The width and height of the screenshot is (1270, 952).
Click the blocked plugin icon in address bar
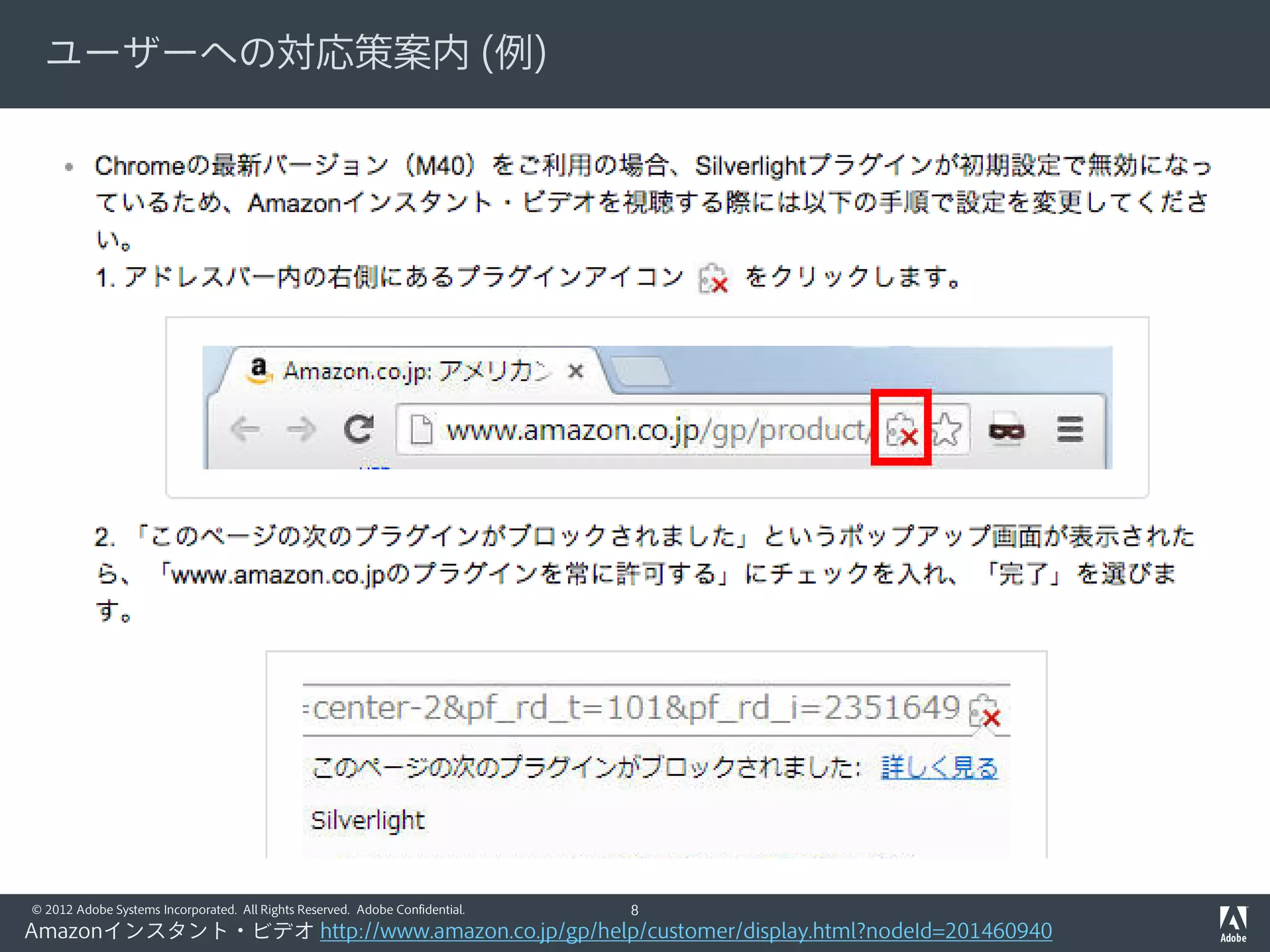[x=901, y=428]
